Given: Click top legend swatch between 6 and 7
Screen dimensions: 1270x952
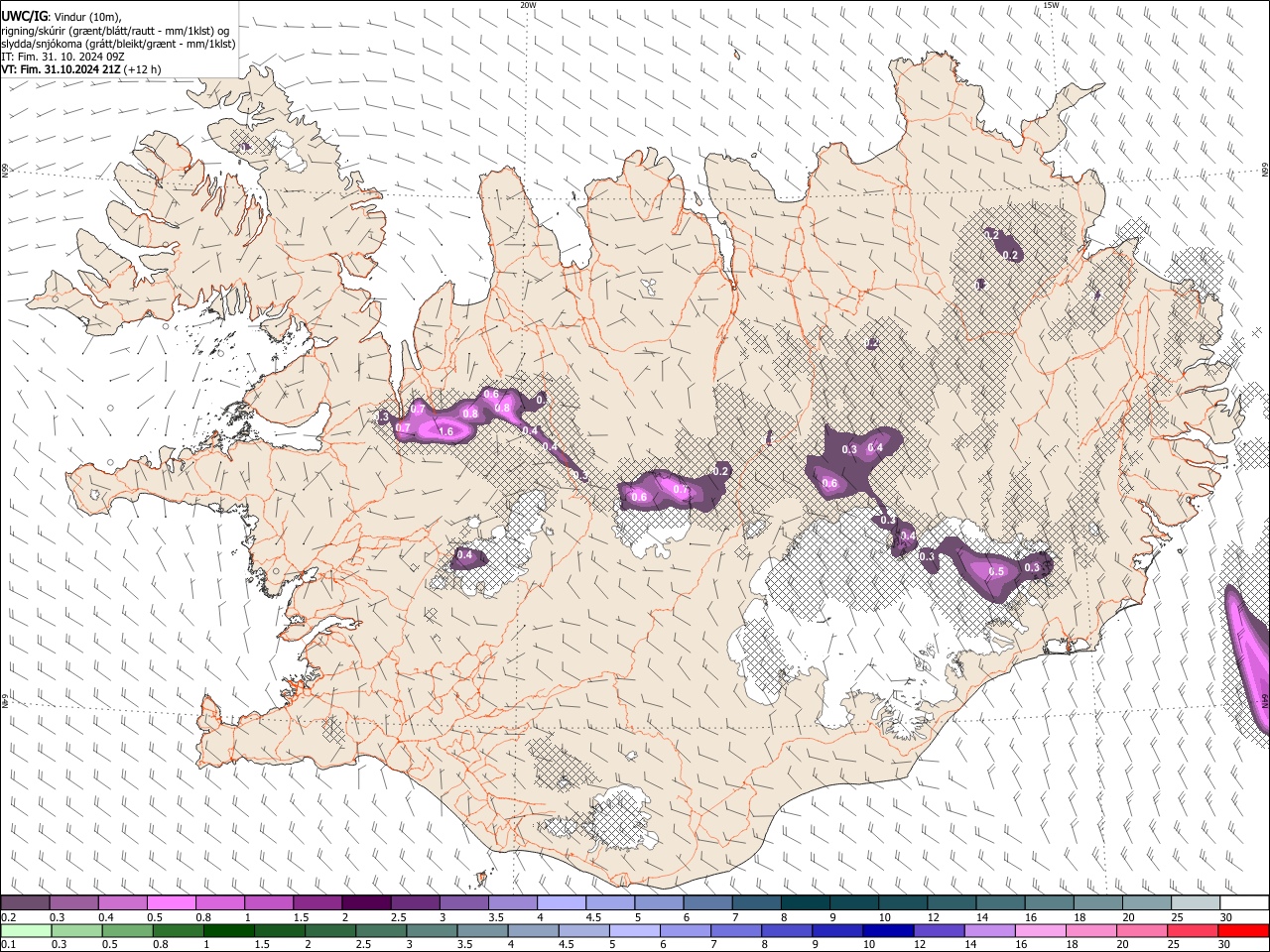Looking at the screenshot, I should click(707, 903).
